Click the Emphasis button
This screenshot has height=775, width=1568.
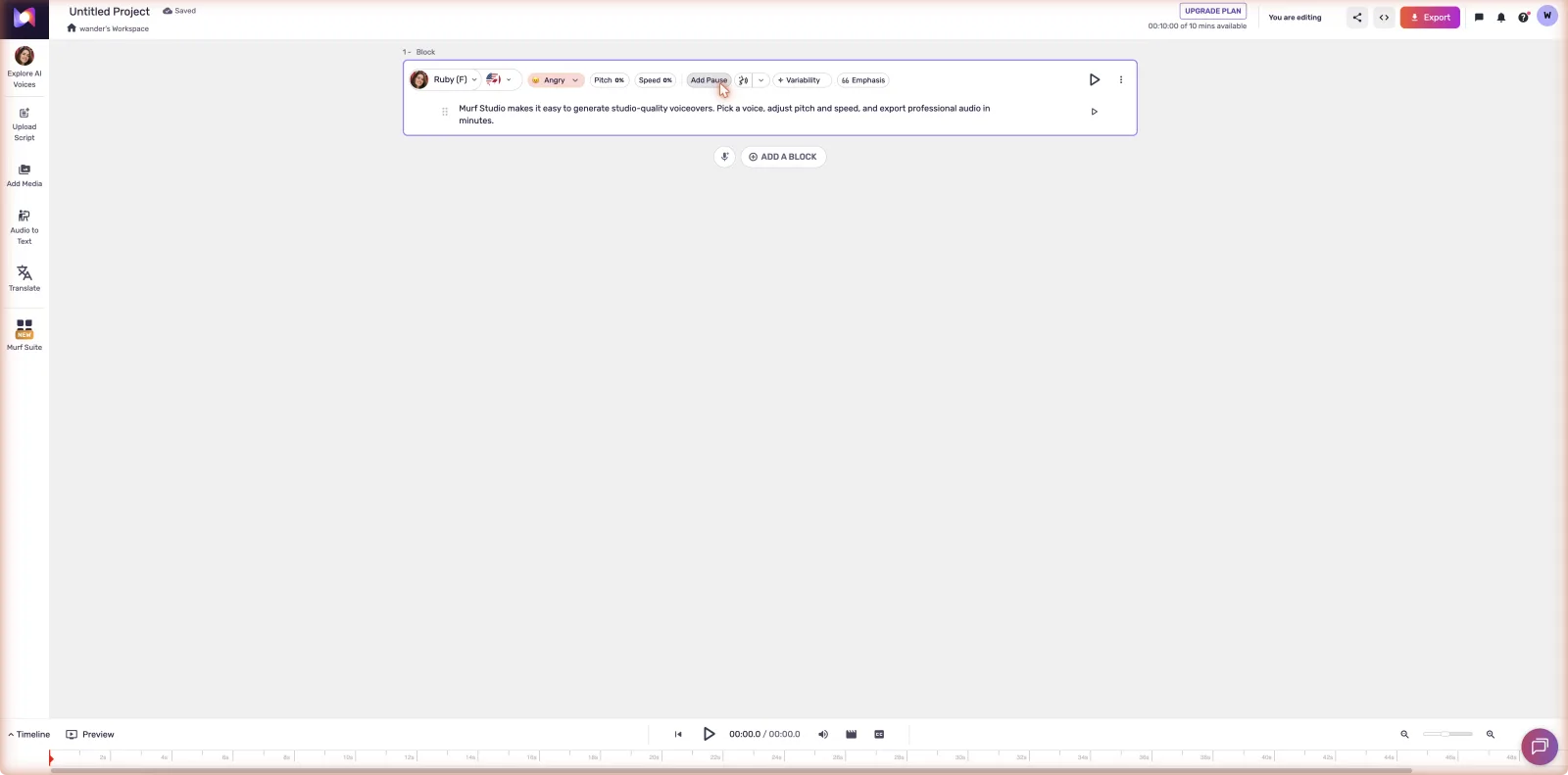tap(863, 80)
